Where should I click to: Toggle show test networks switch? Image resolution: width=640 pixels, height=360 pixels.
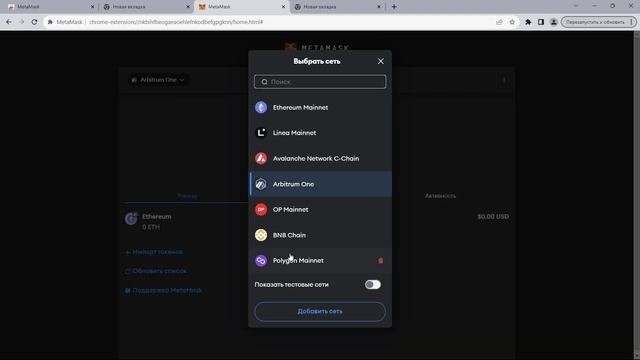click(373, 284)
